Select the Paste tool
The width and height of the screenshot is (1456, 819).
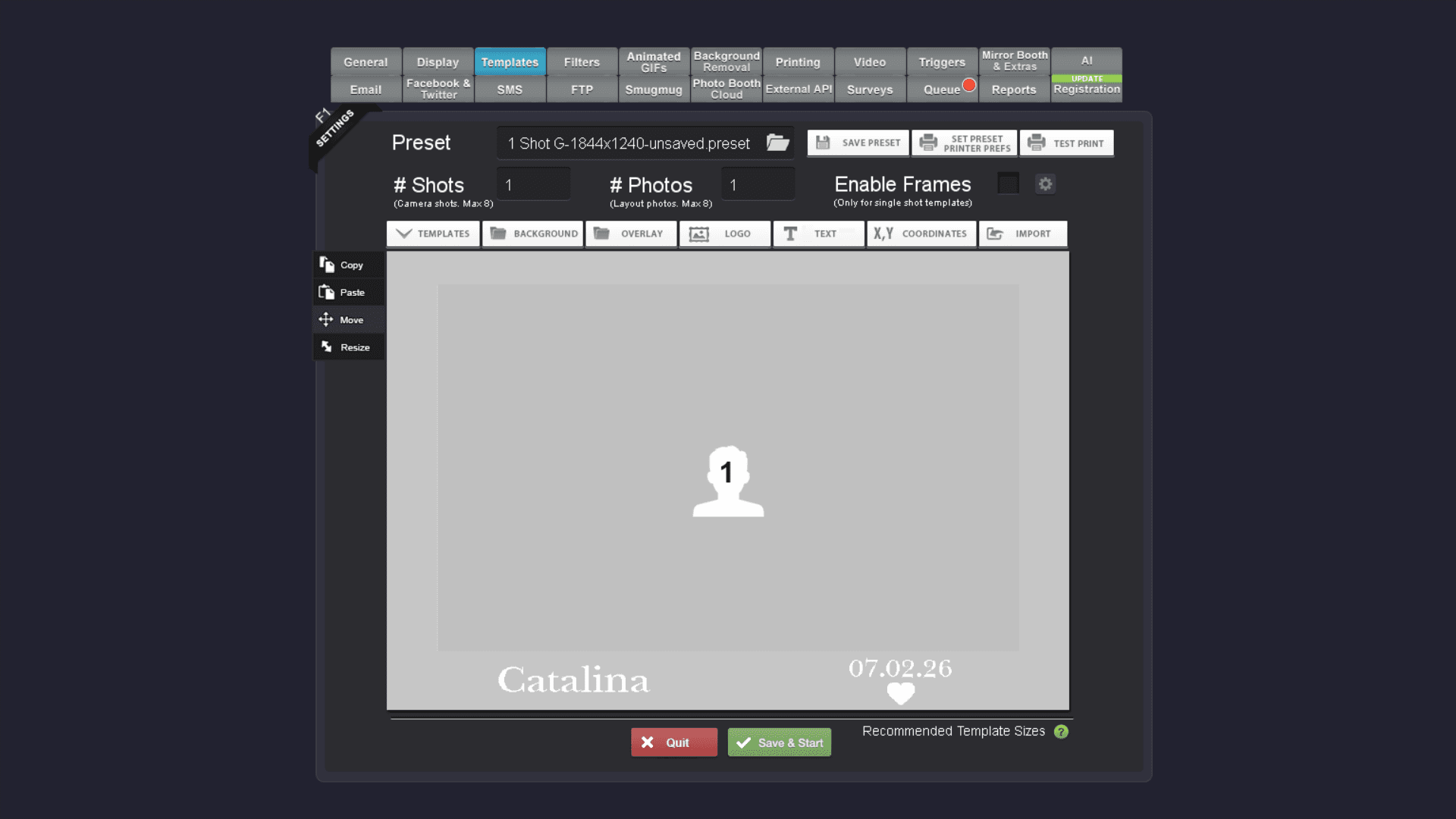pos(349,292)
